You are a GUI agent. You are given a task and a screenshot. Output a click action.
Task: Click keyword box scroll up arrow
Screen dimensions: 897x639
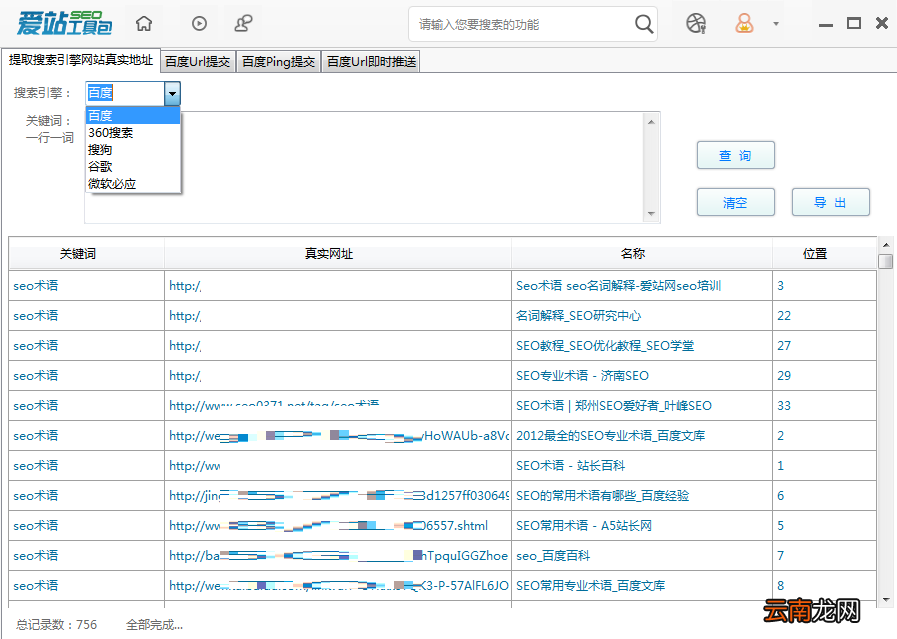(651, 121)
